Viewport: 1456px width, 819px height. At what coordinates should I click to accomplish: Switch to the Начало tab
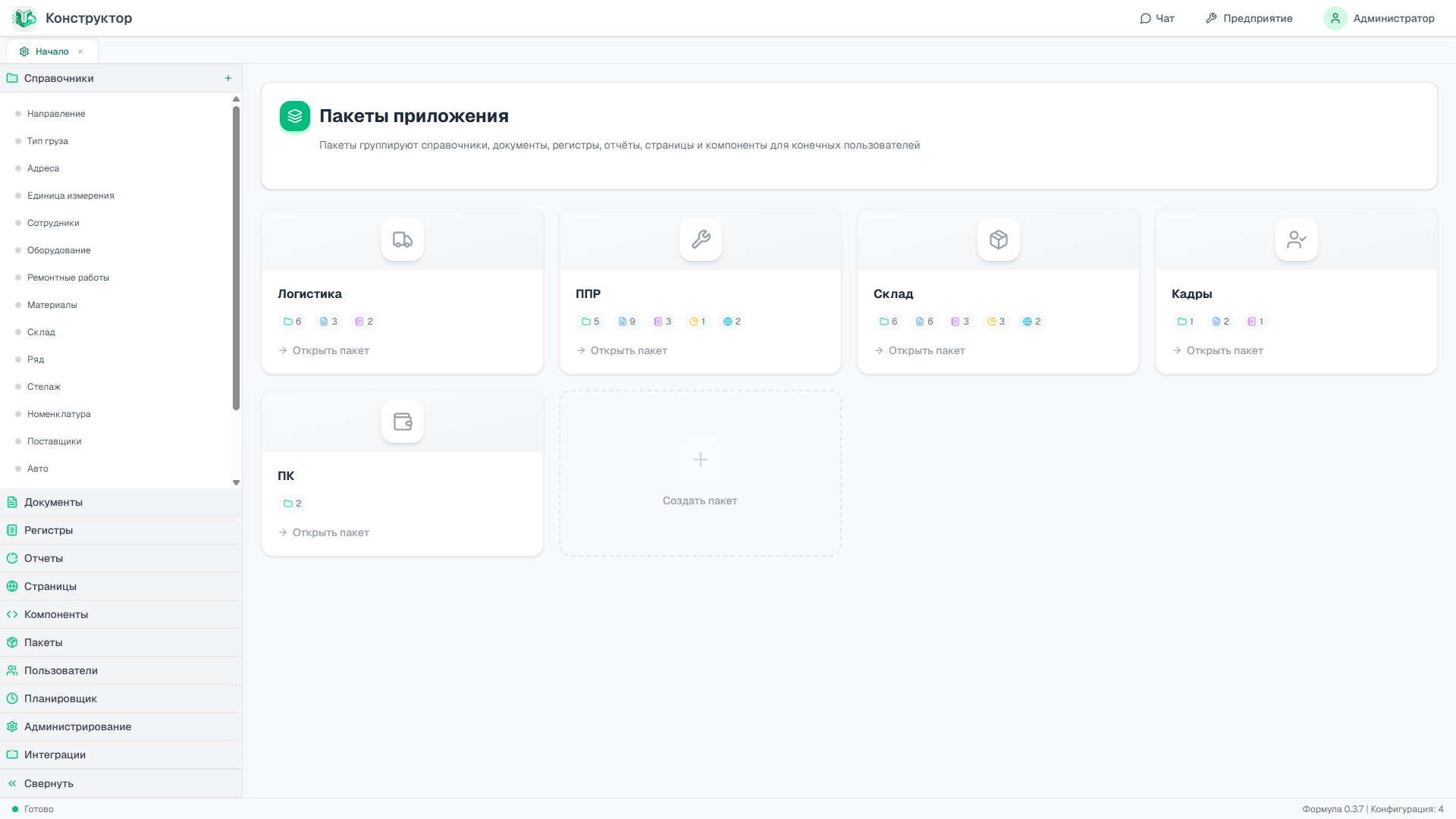pyautogui.click(x=45, y=52)
